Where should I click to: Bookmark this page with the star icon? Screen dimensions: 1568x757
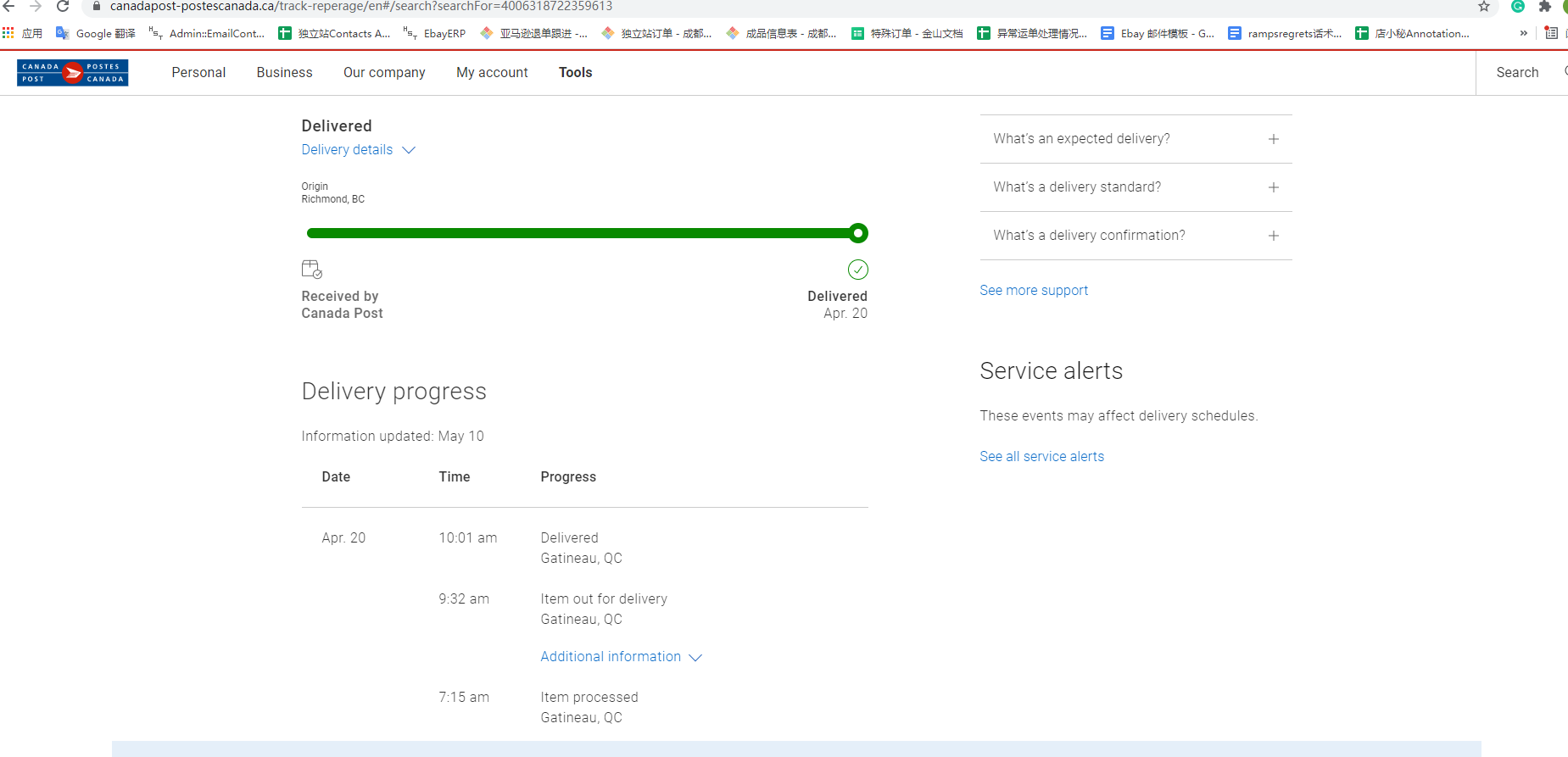1484,7
